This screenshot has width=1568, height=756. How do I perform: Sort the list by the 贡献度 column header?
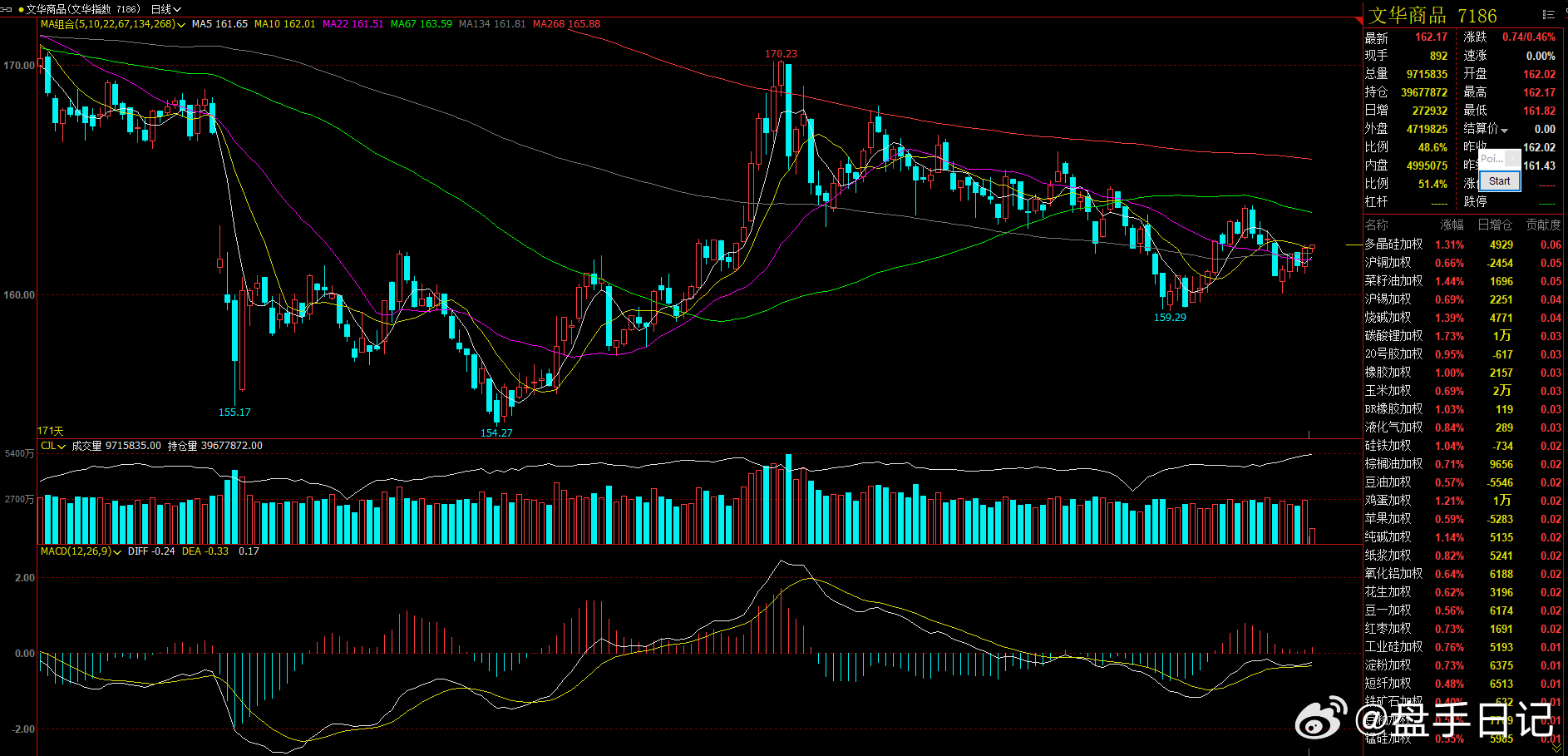click(1543, 225)
